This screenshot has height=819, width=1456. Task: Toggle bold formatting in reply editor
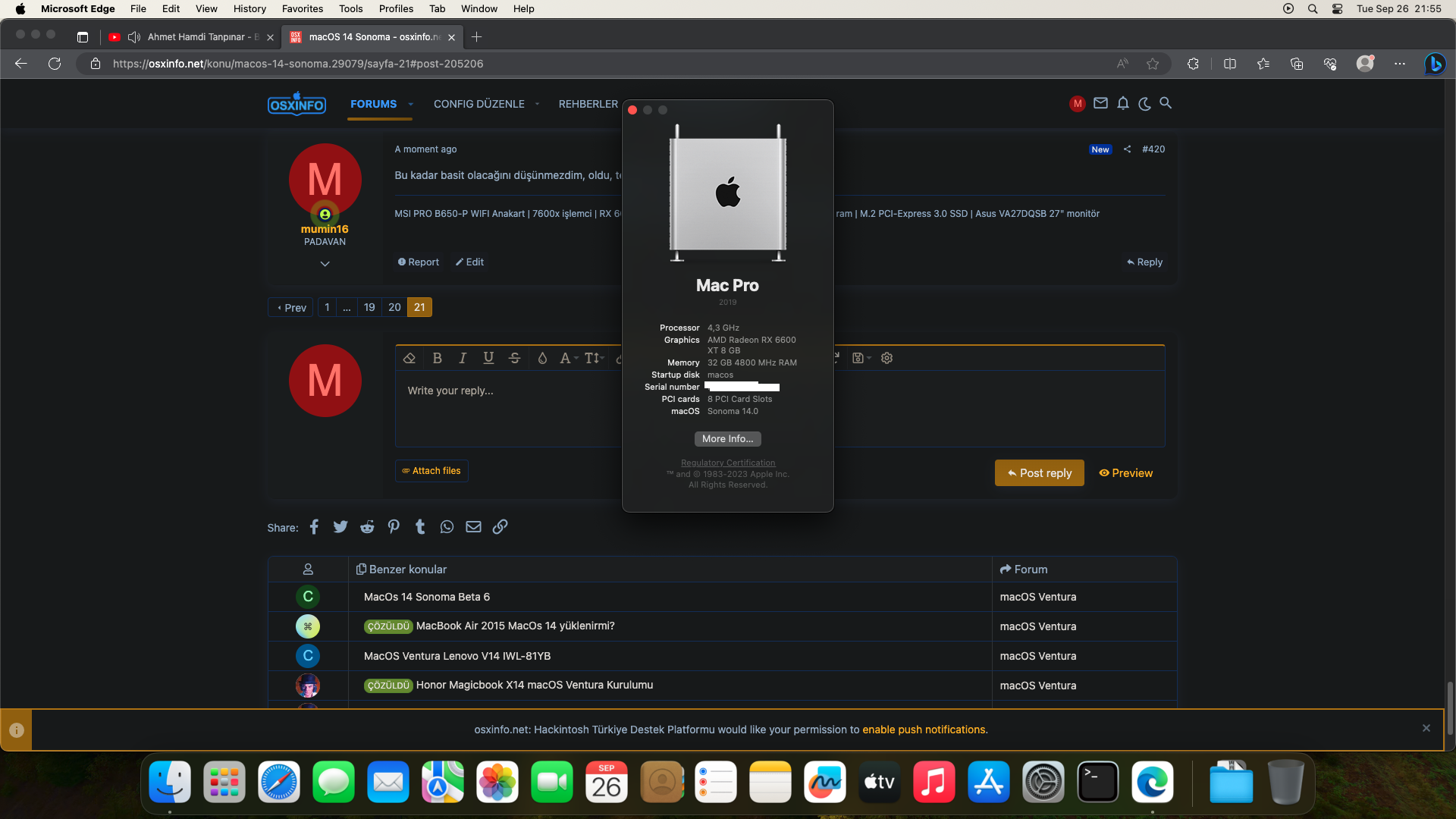click(x=438, y=357)
